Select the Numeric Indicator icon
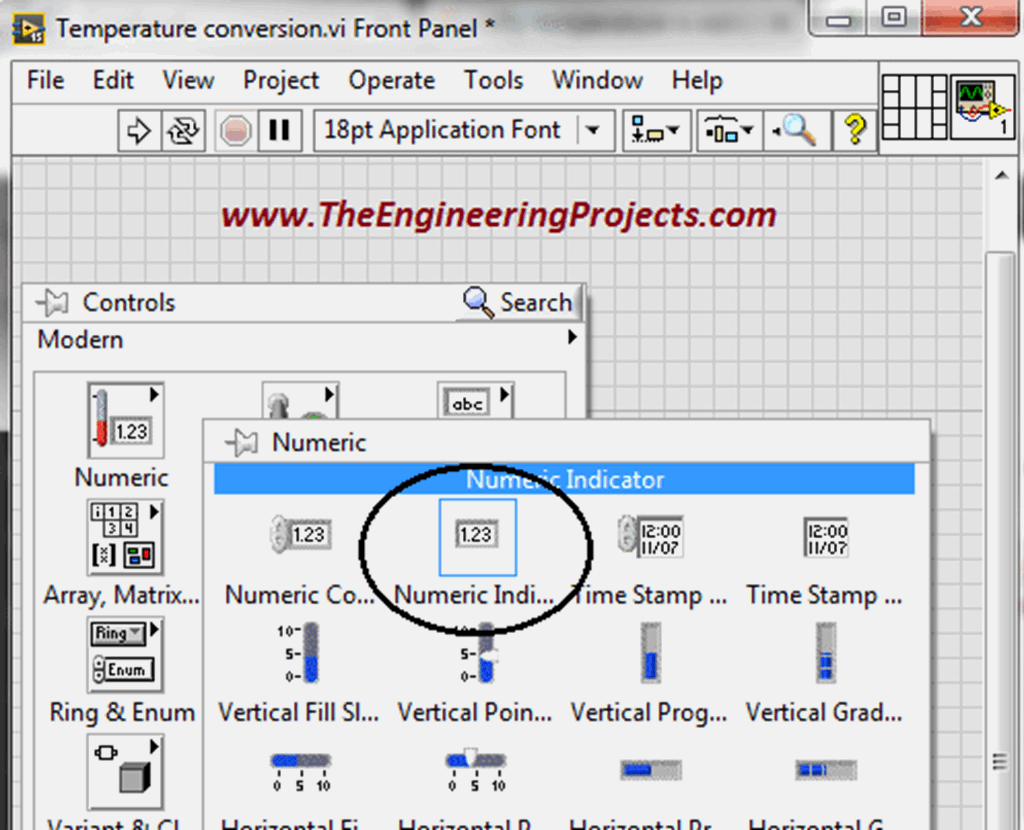Image resolution: width=1024 pixels, height=830 pixels. coord(477,535)
